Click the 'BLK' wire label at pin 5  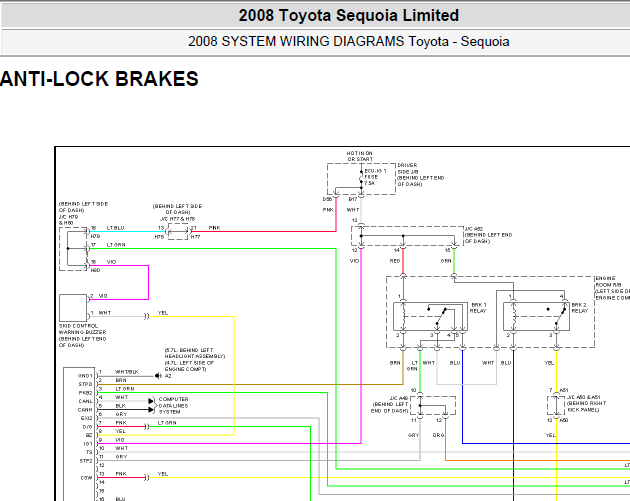121,406
